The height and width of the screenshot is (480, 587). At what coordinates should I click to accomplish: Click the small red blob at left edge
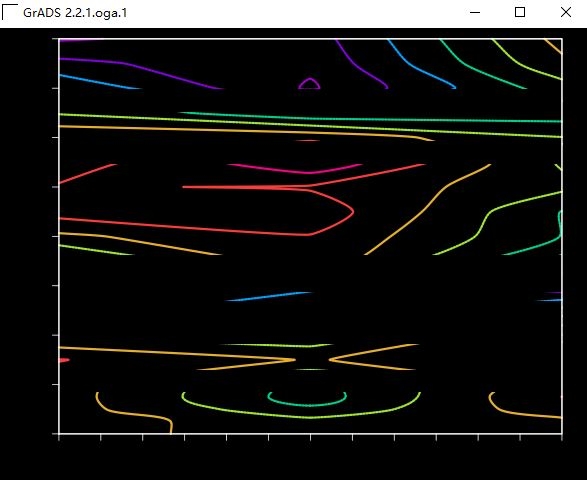click(64, 360)
